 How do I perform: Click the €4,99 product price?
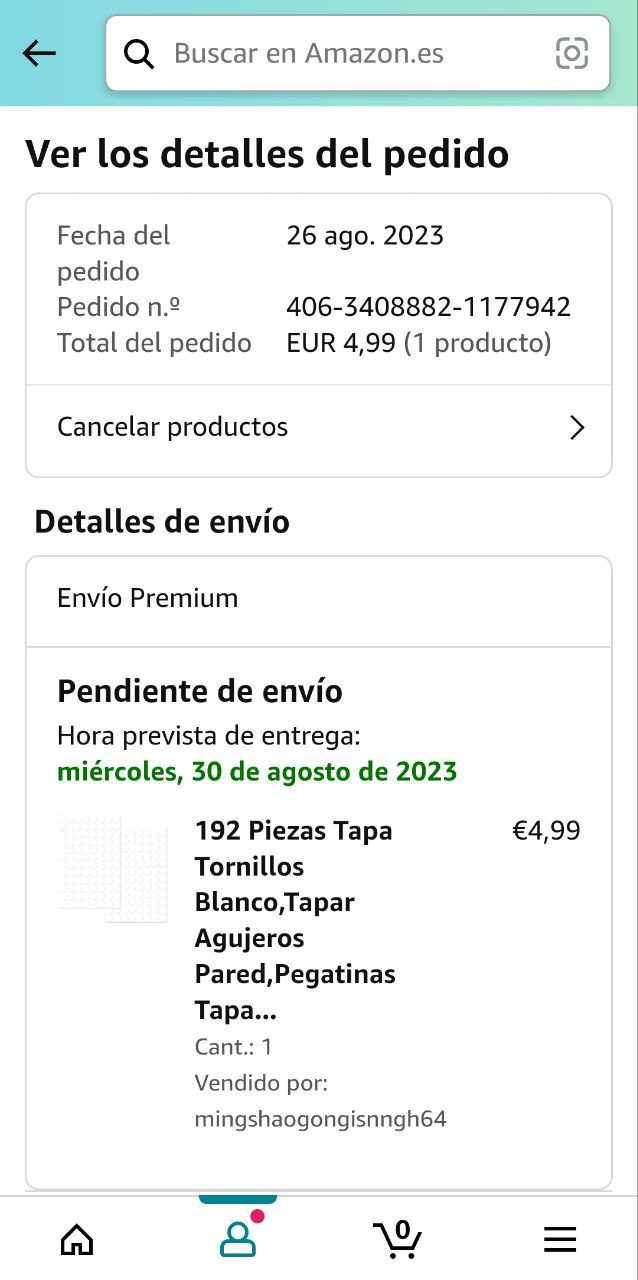546,831
